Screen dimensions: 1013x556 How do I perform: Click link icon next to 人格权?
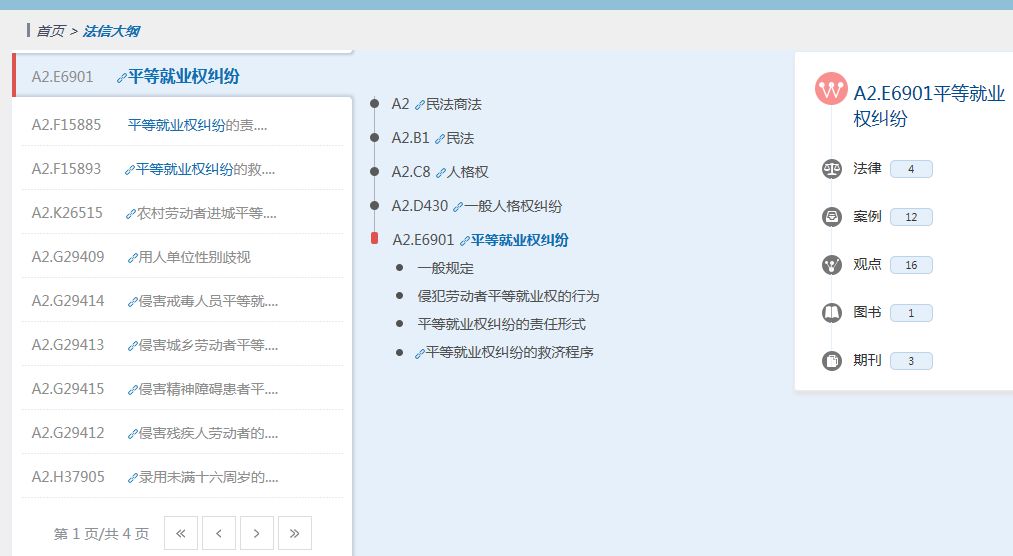point(440,173)
